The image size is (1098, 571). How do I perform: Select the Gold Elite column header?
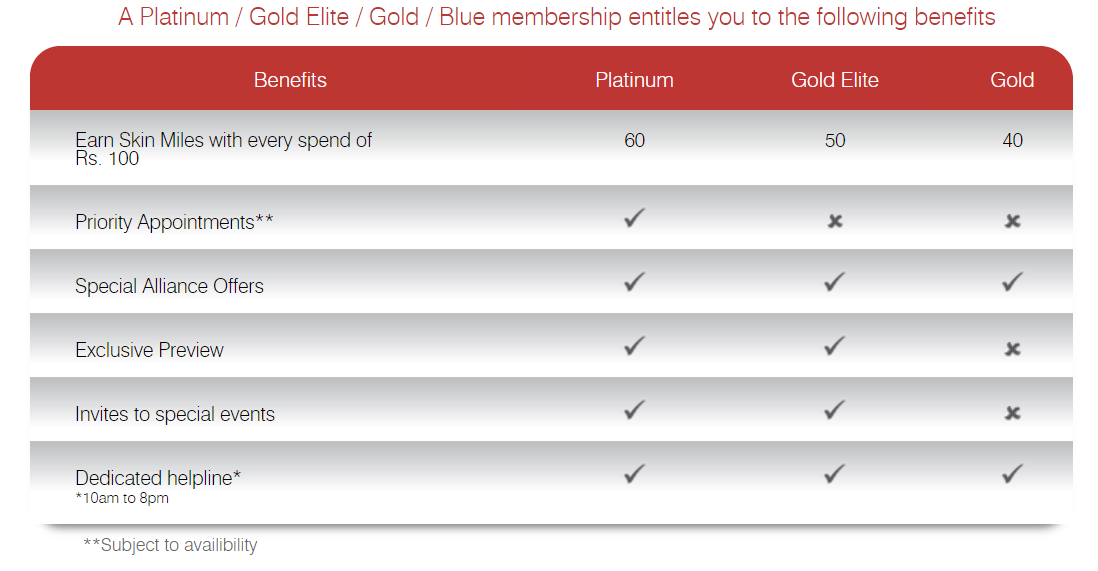point(835,80)
